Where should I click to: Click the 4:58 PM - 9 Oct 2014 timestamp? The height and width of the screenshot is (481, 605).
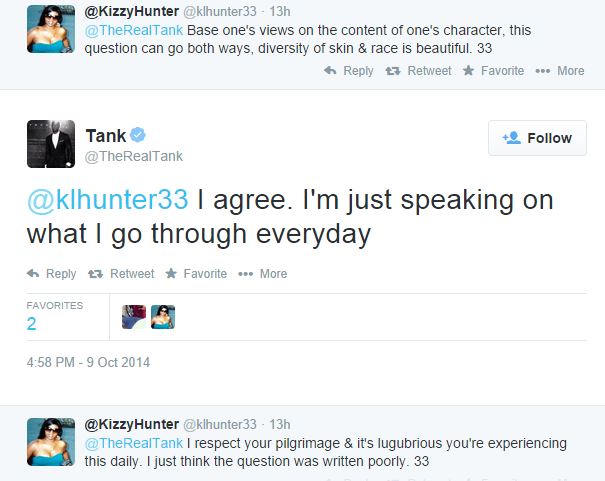(x=88, y=362)
